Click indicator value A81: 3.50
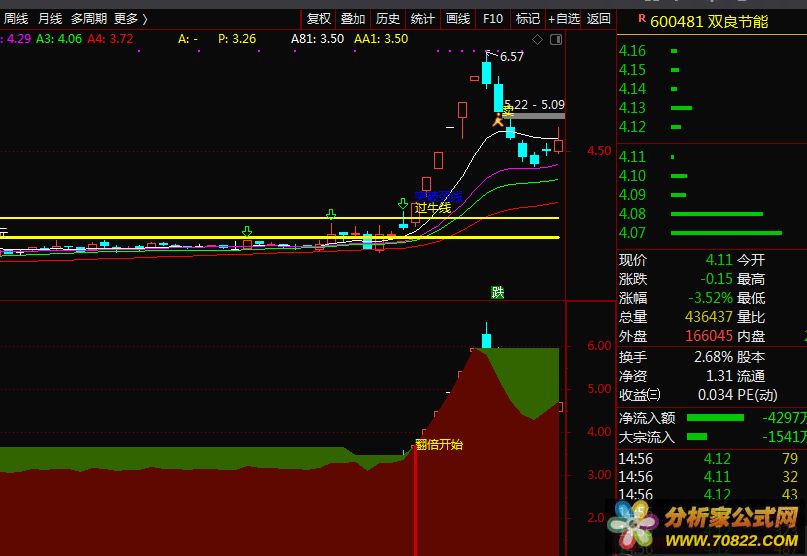This screenshot has width=807, height=556. coord(317,39)
